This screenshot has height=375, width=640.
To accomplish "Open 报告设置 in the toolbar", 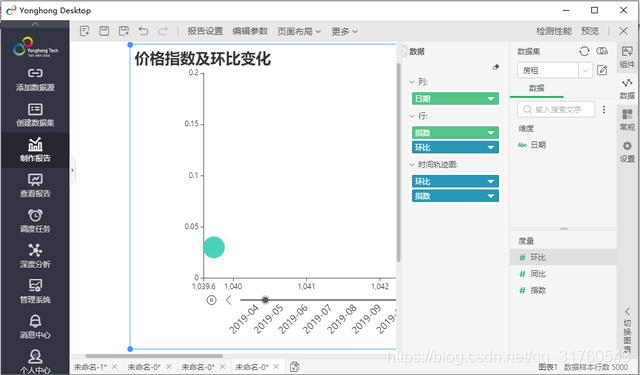I will point(205,31).
